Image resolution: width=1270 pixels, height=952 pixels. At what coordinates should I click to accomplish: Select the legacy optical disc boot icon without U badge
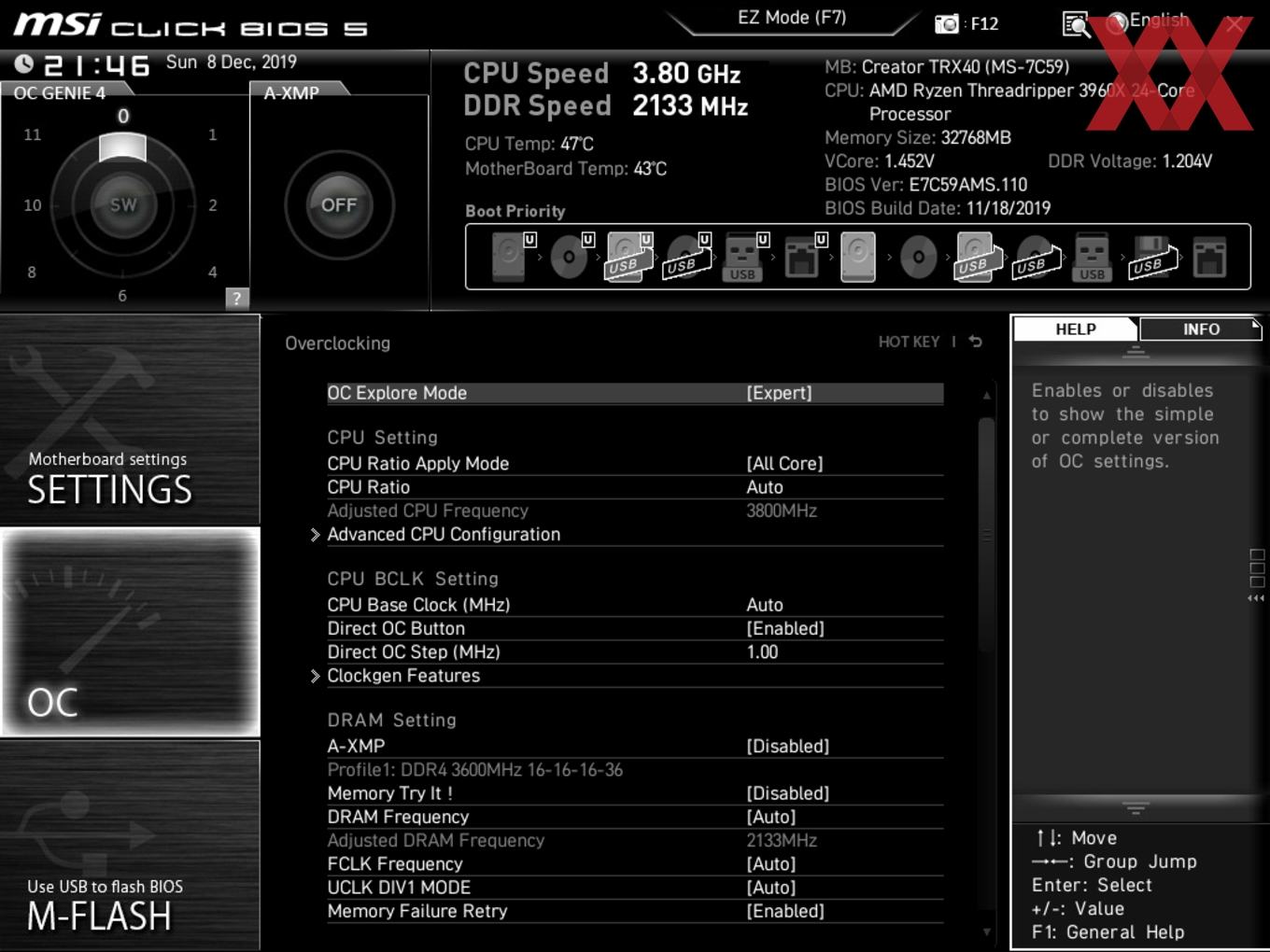click(918, 257)
